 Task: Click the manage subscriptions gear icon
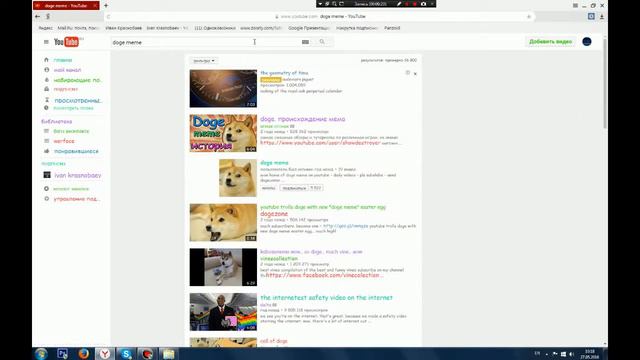coord(46,199)
